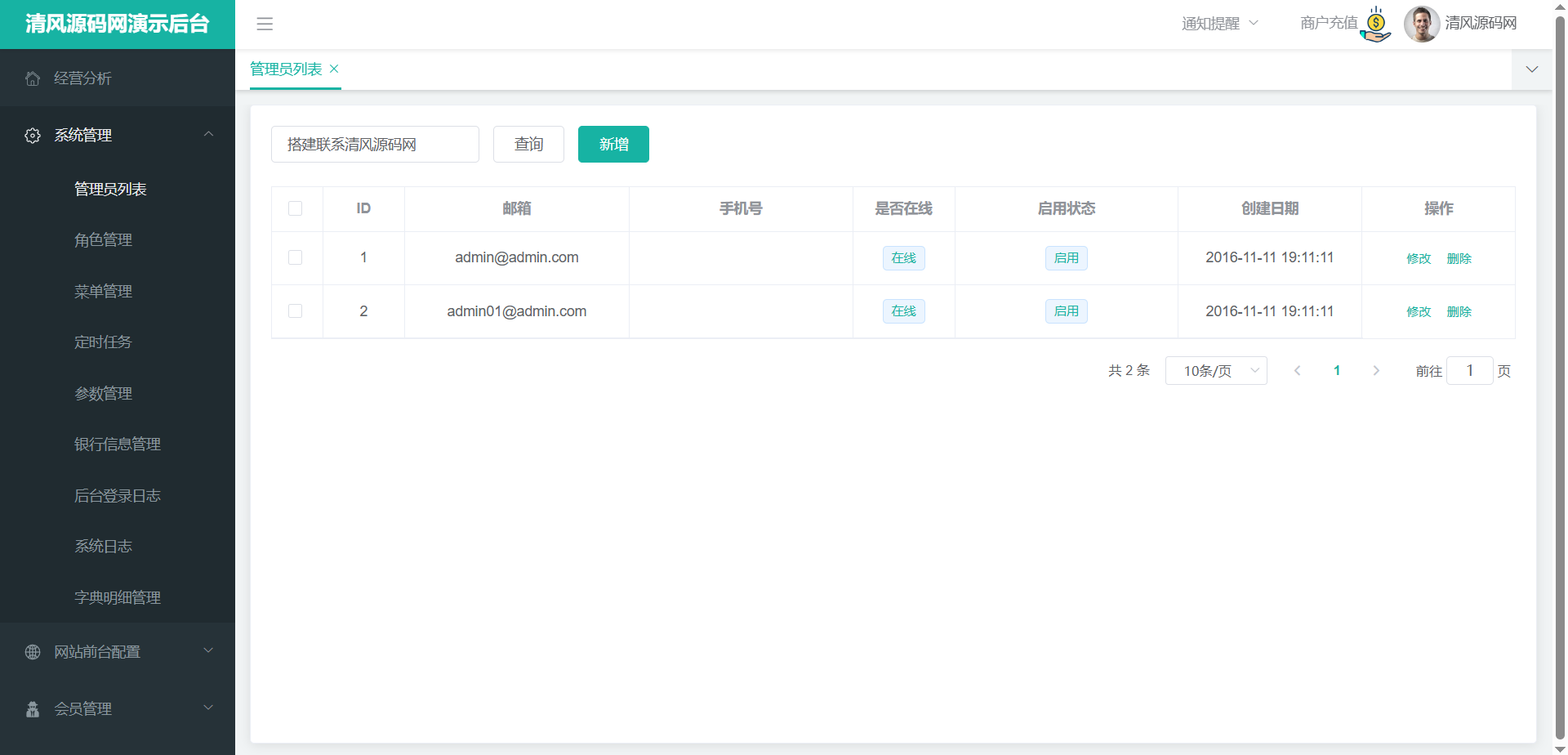Image resolution: width=1568 pixels, height=755 pixels.
Task: Open 角色管理 in the sidebar
Action: (103, 240)
